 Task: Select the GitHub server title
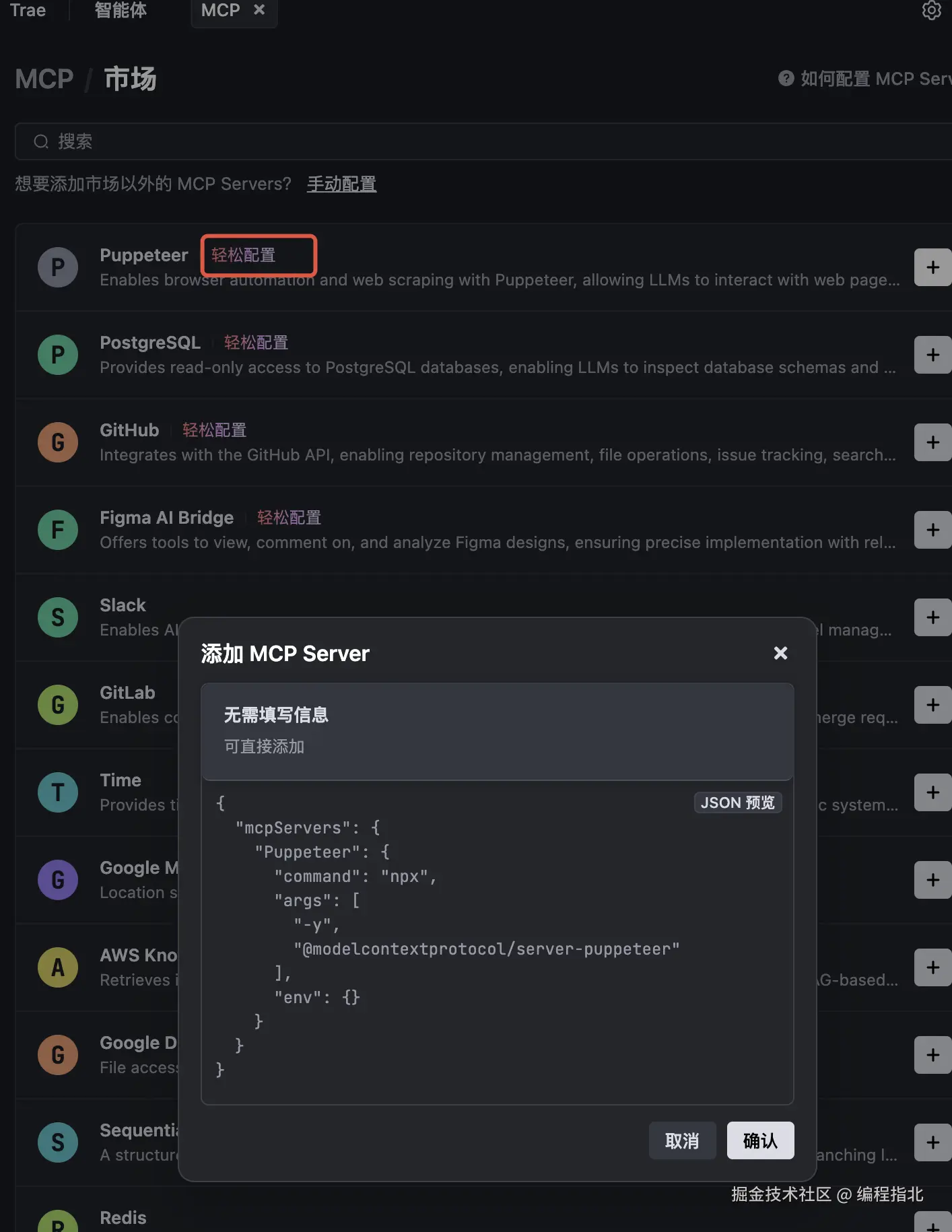(x=129, y=430)
